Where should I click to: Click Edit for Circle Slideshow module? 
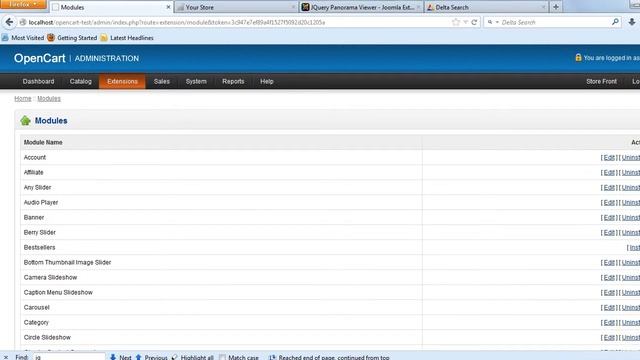click(609, 338)
